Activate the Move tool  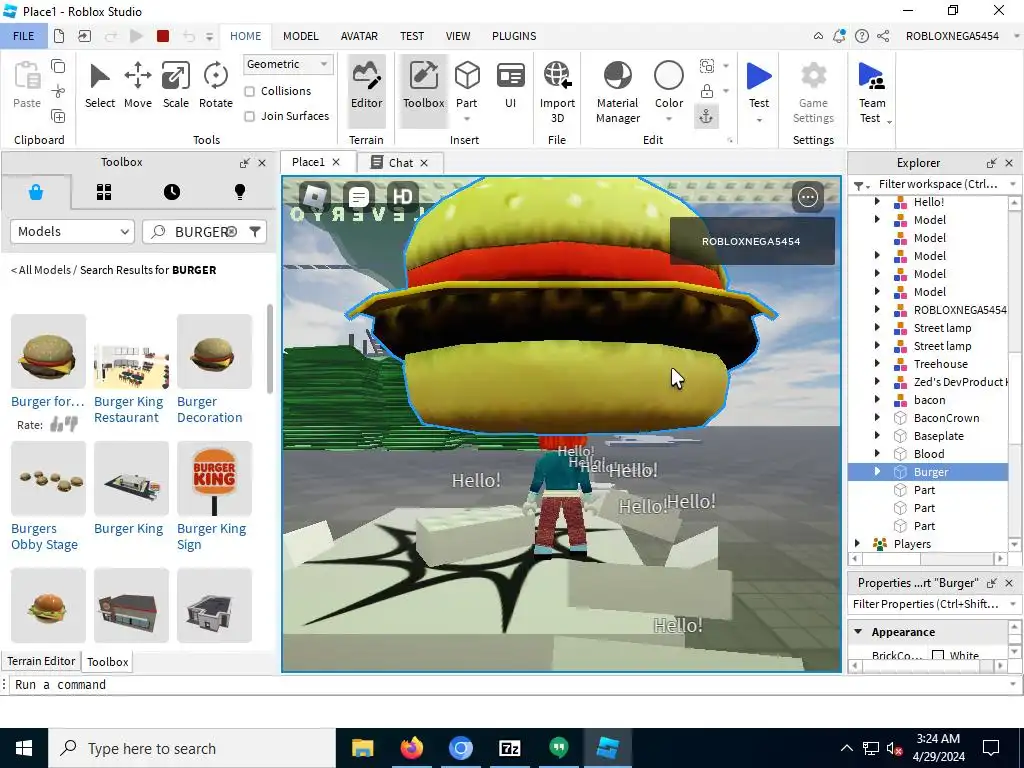point(138,86)
